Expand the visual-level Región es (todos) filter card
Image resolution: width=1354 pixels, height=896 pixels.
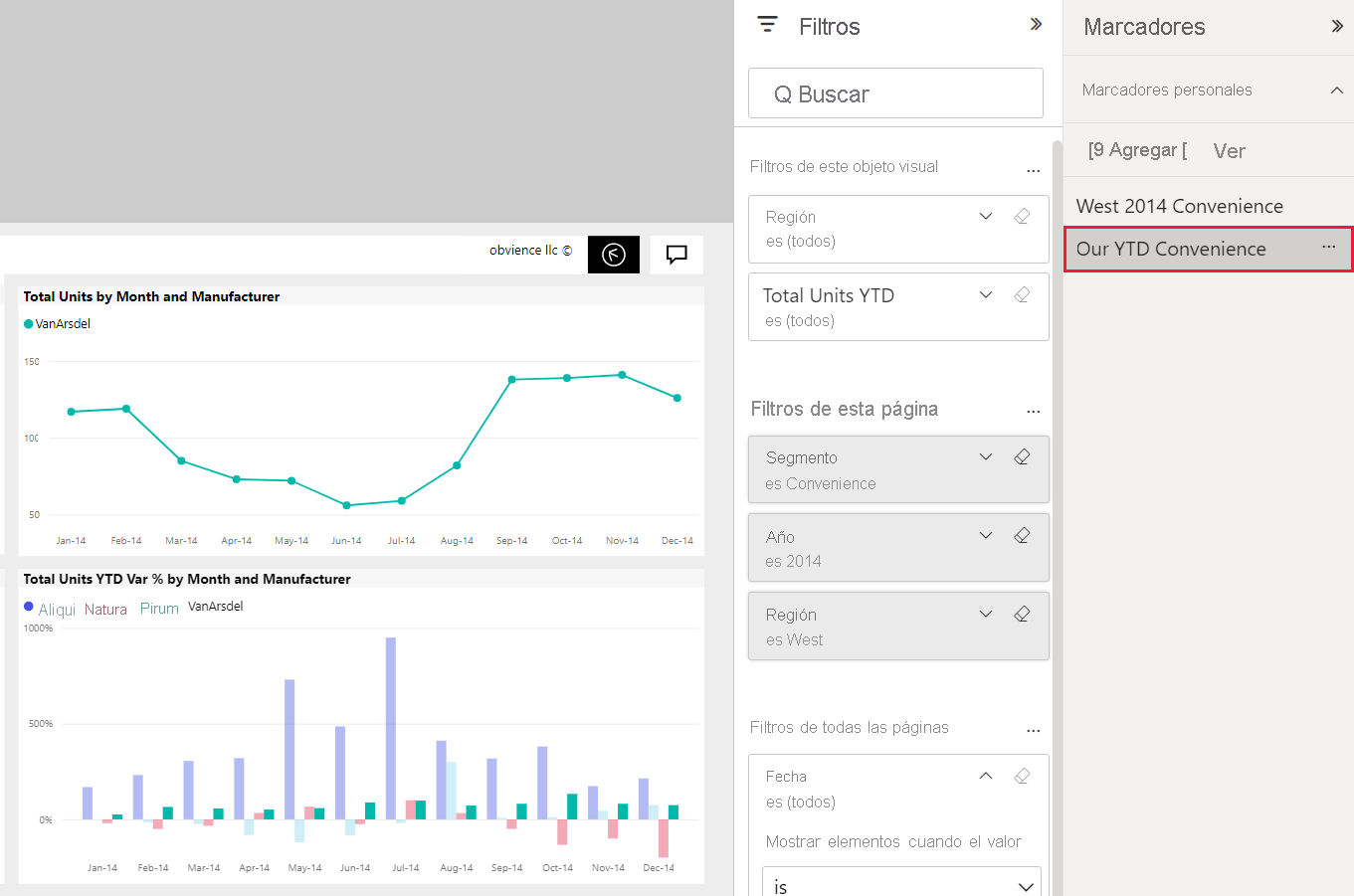tap(986, 216)
